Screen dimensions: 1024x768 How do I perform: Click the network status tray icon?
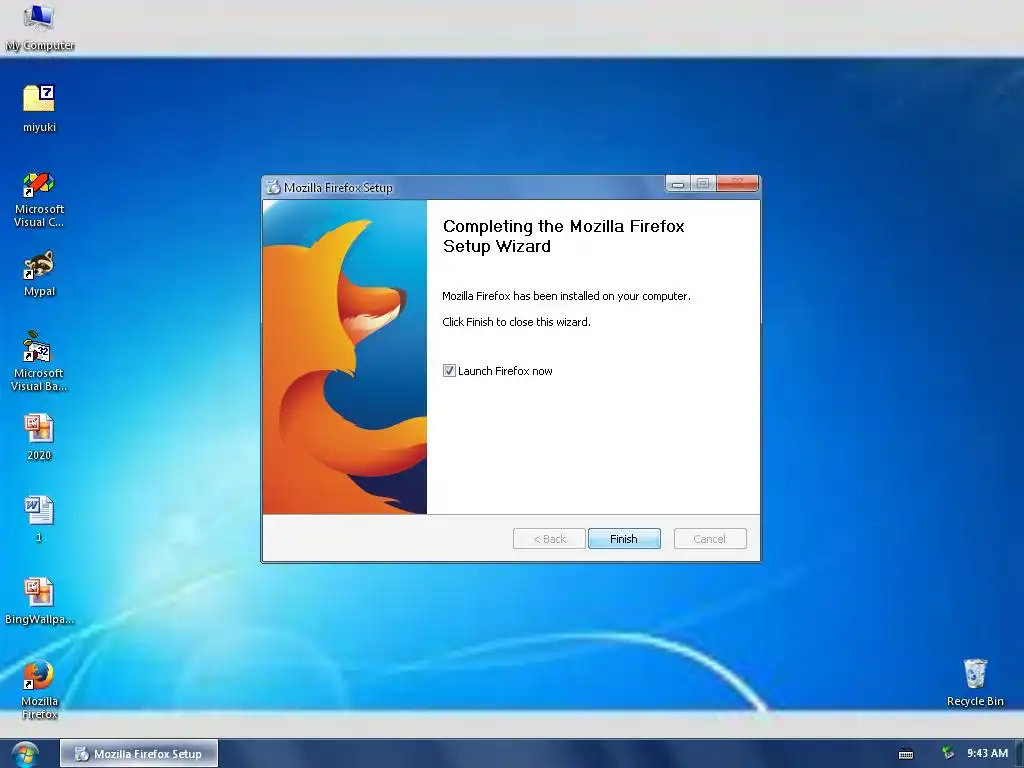pos(948,753)
